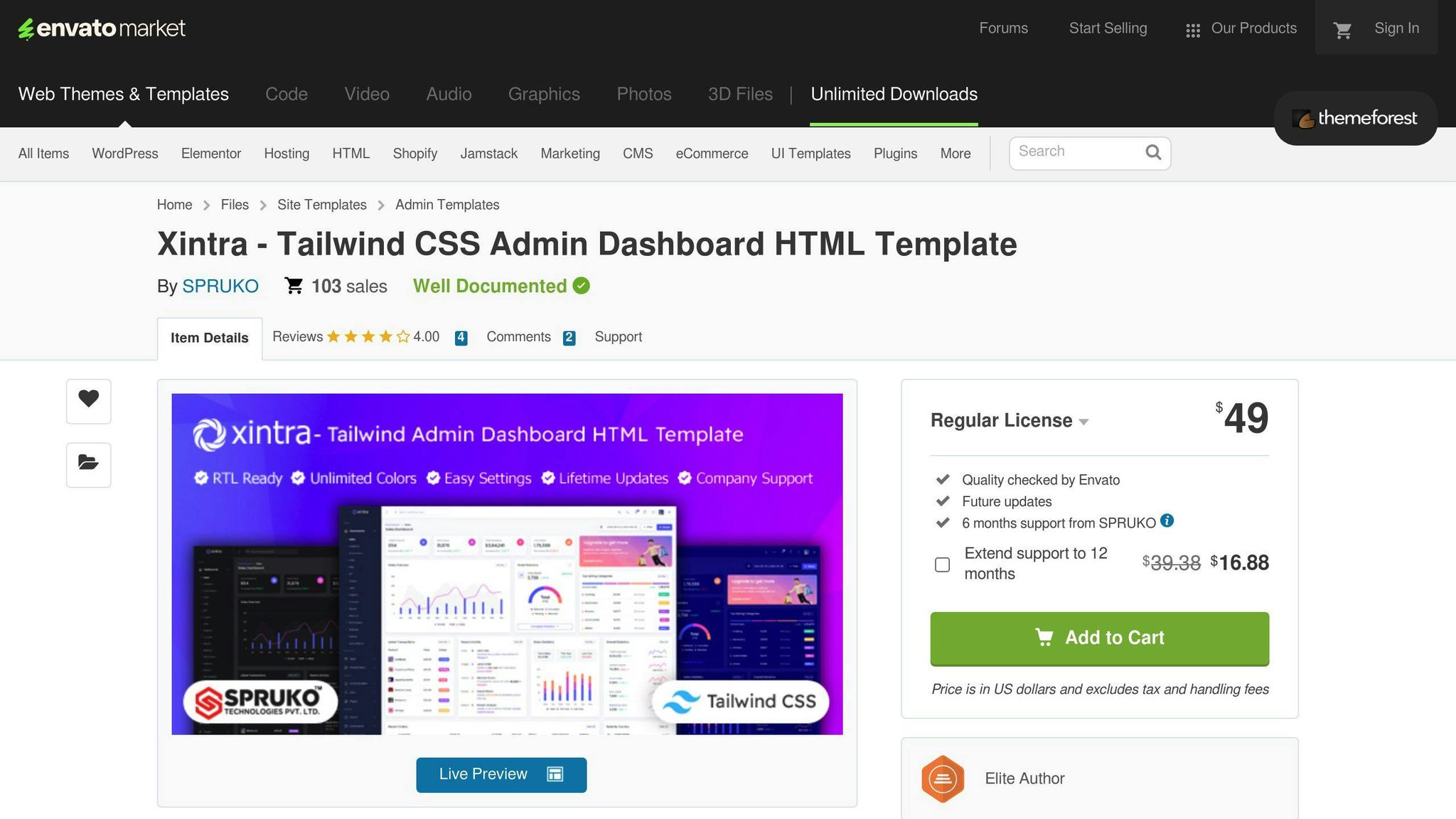Click the Live Preview button

click(x=501, y=775)
